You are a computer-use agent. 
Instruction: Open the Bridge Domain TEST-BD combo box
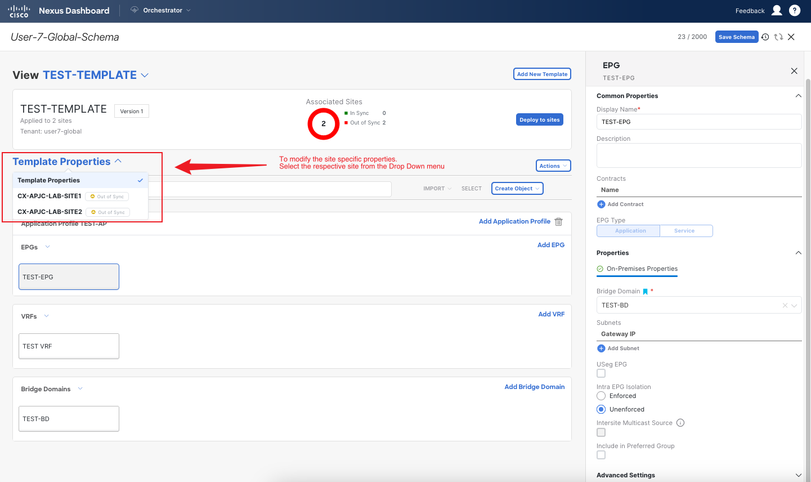698,305
